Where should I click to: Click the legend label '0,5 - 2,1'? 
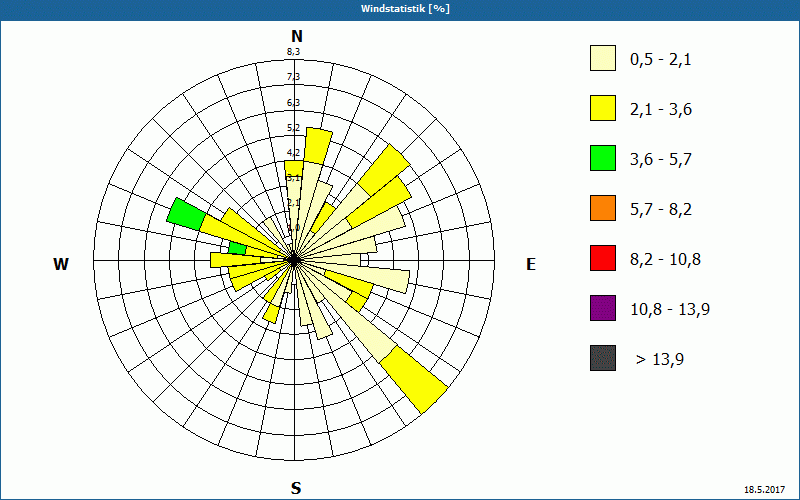click(x=660, y=60)
